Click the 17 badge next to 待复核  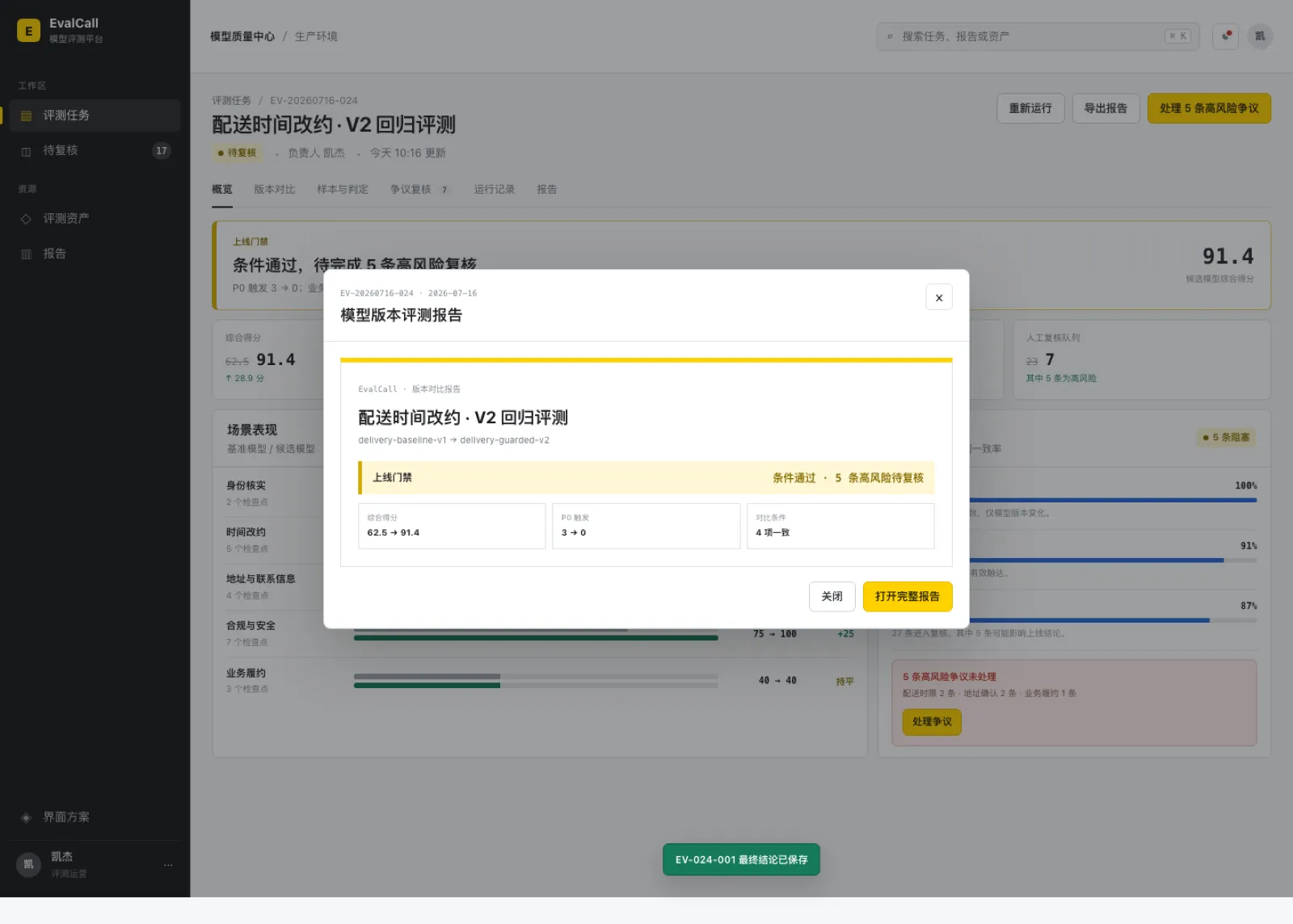tap(162, 151)
